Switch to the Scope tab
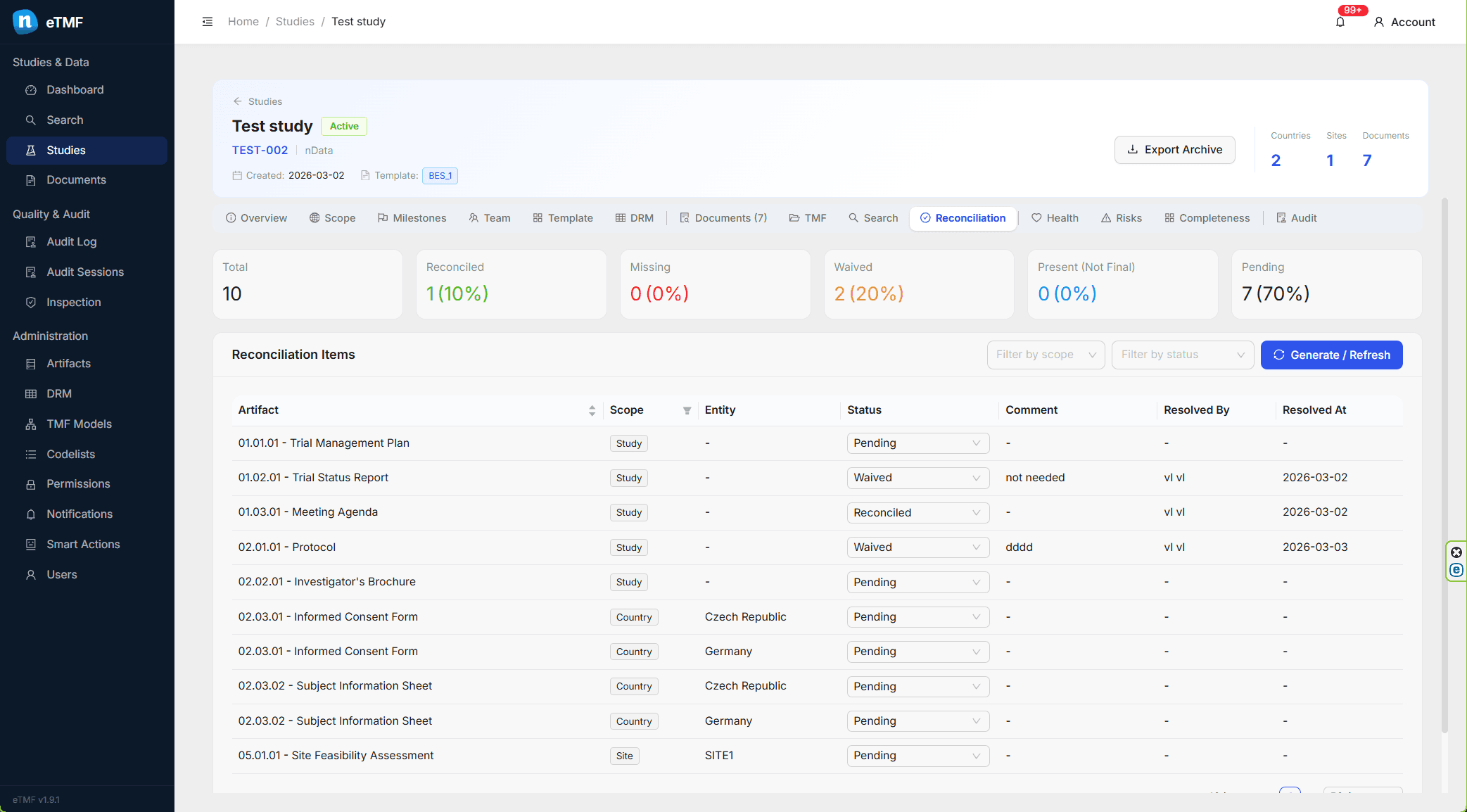Viewport: 1467px width, 812px height. [x=332, y=218]
